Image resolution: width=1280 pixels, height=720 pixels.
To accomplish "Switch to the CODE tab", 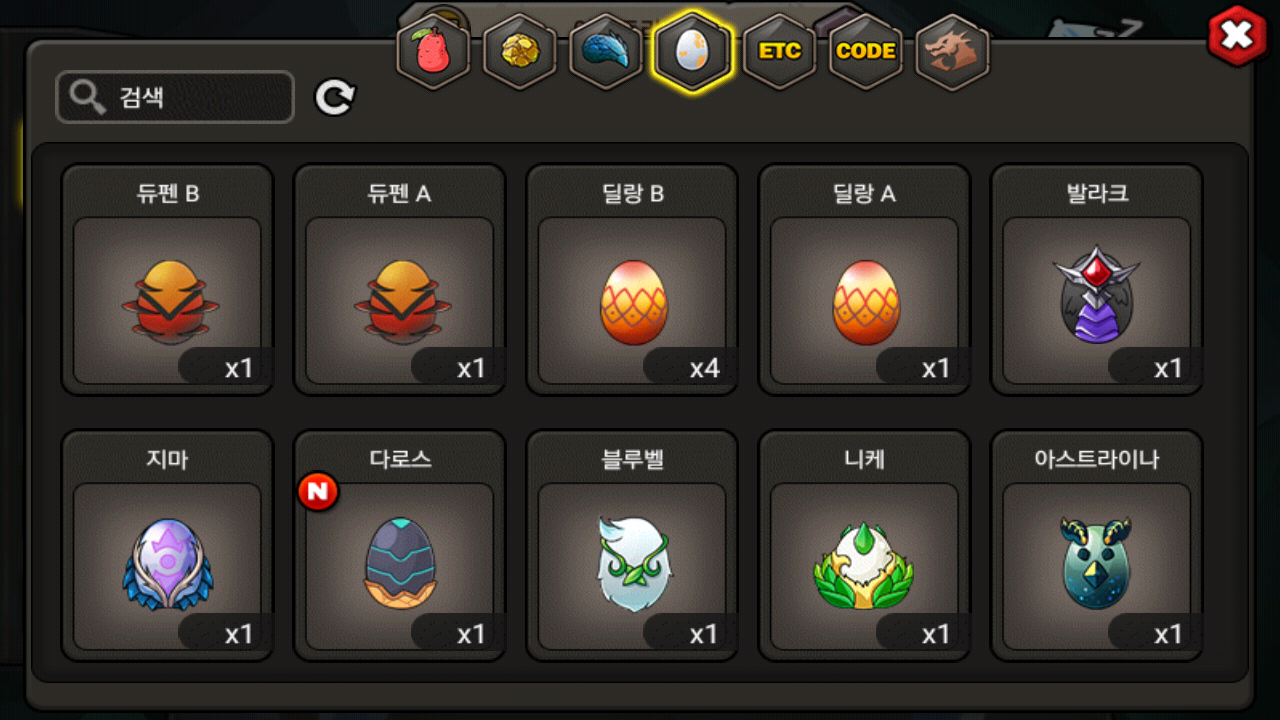I will click(865, 51).
